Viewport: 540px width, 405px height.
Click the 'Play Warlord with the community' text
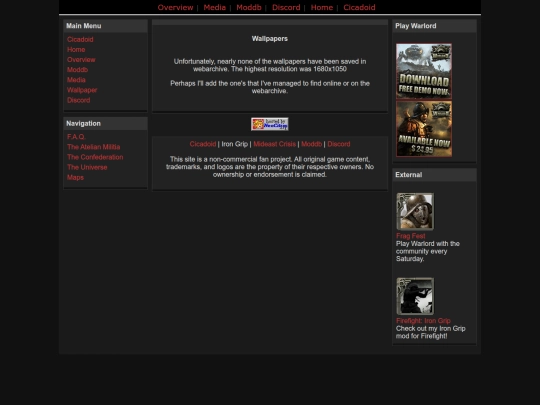[x=428, y=251]
